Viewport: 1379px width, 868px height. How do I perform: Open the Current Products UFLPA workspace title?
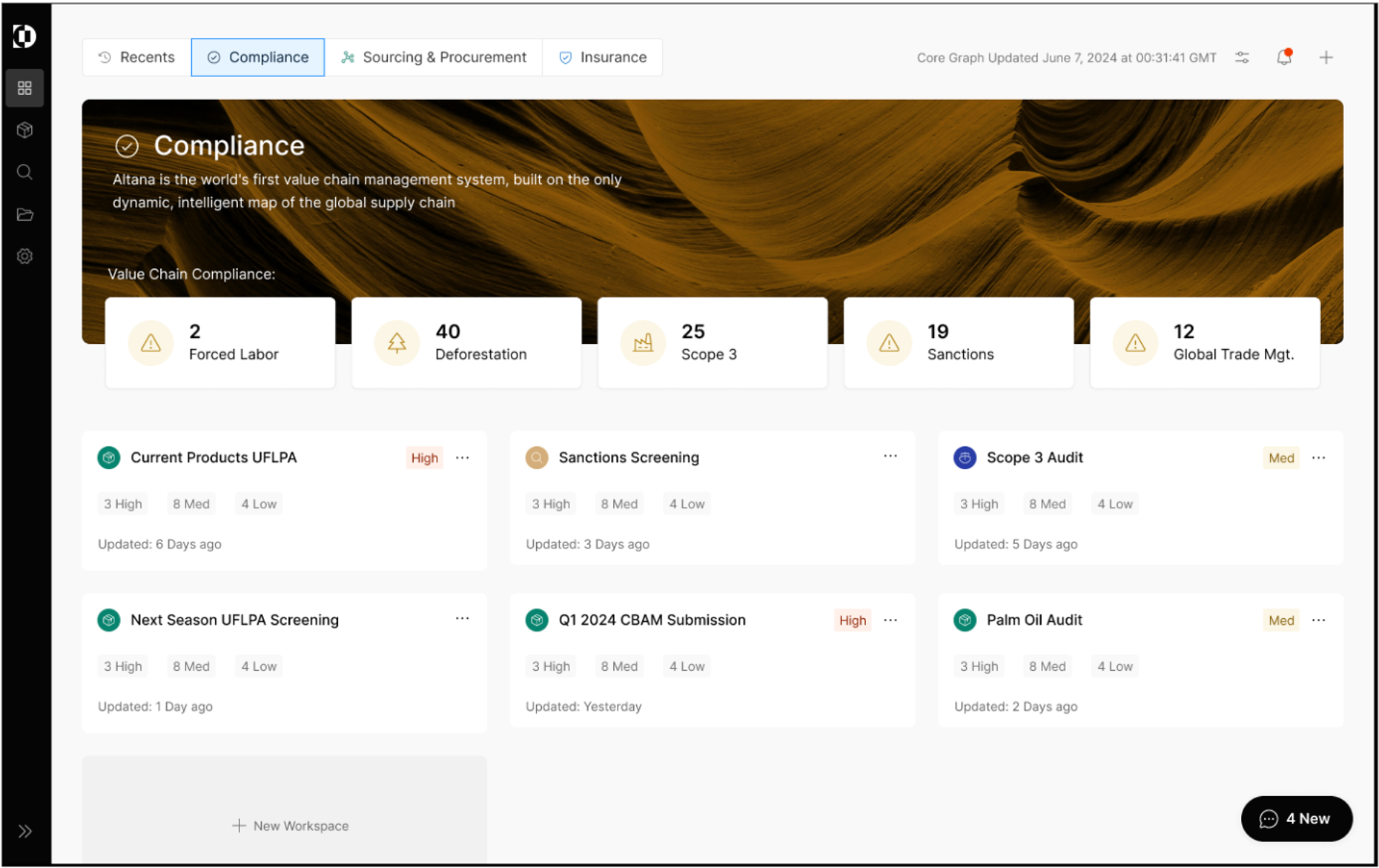pyautogui.click(x=214, y=457)
